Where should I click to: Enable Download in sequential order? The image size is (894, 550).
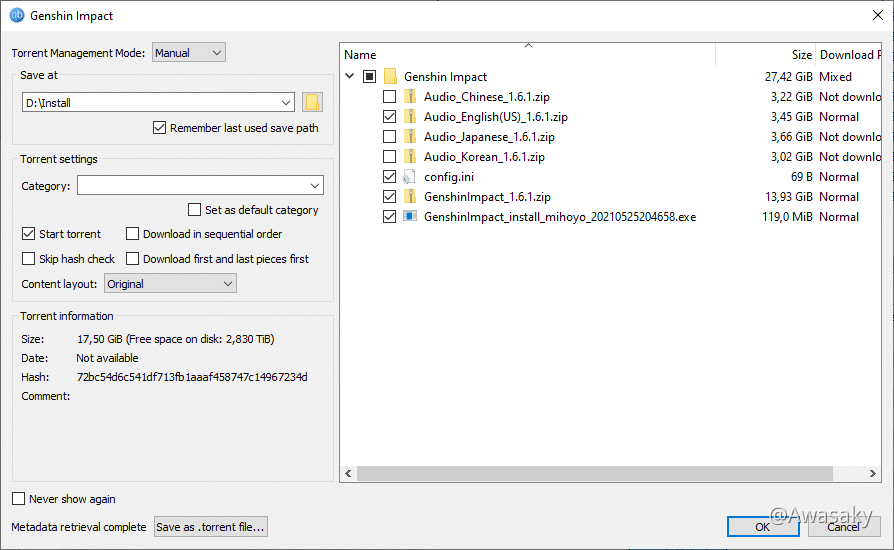(132, 234)
